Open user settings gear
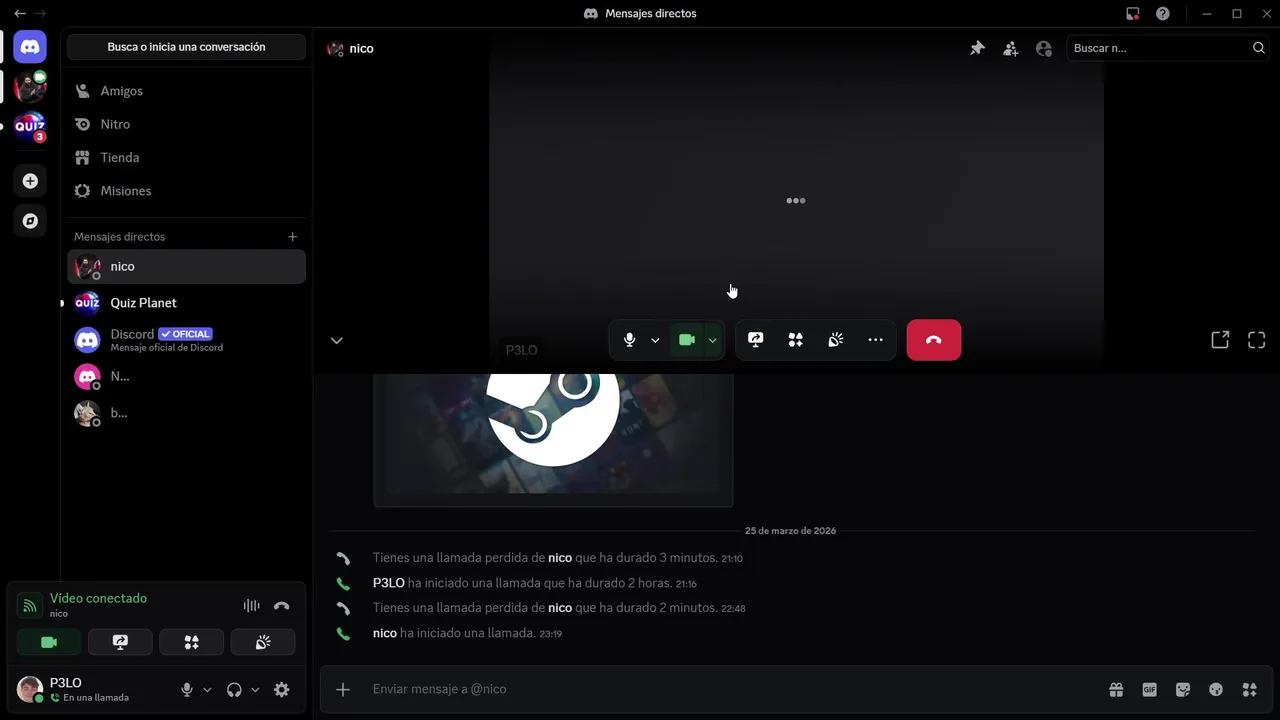1280x720 pixels. (x=282, y=690)
